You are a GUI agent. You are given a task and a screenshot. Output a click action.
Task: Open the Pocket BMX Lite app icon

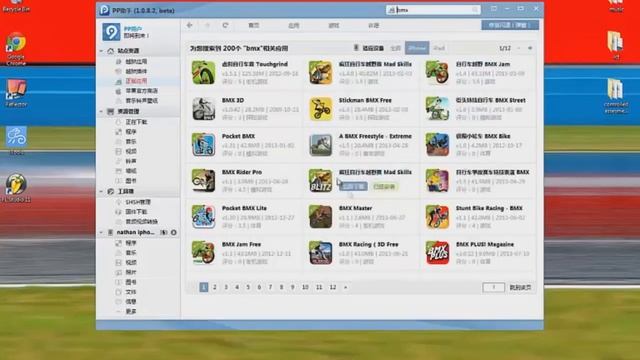[203, 216]
